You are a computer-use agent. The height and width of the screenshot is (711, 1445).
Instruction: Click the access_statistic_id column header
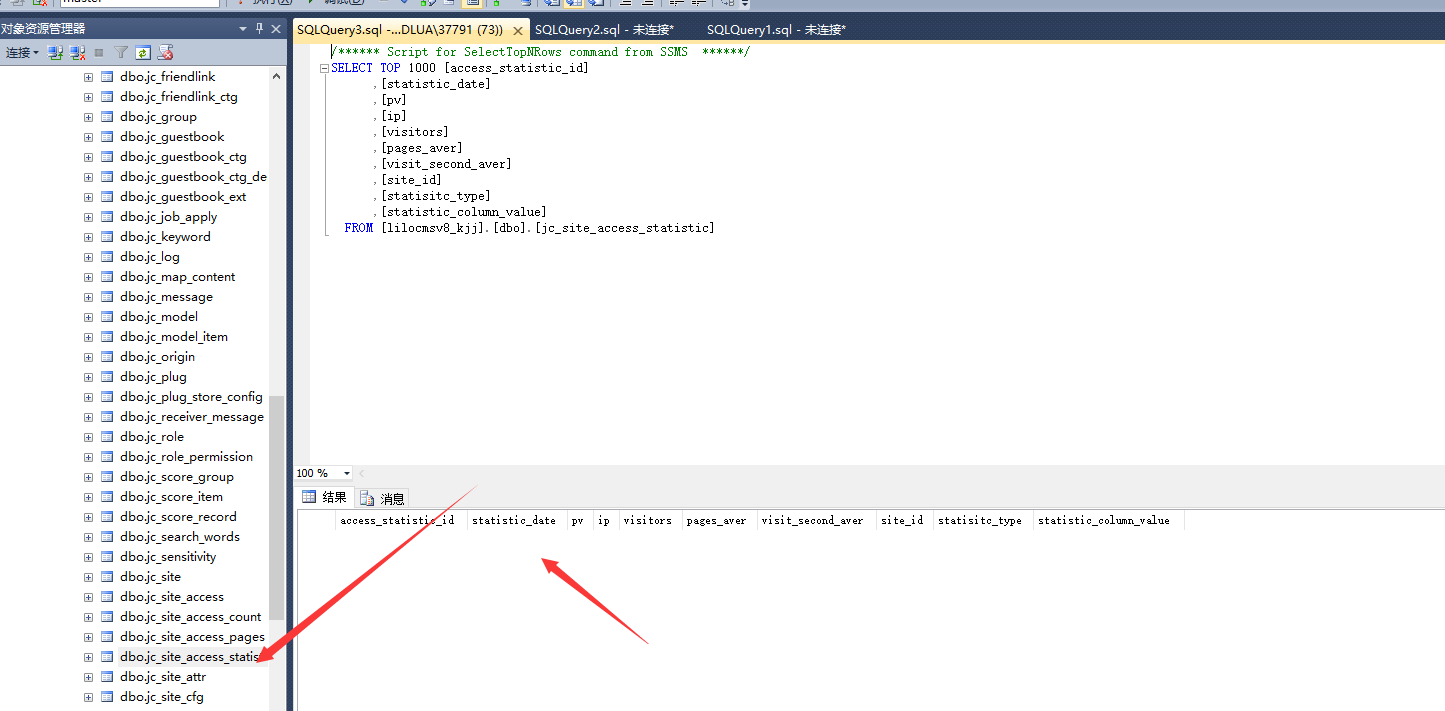pyautogui.click(x=401, y=520)
